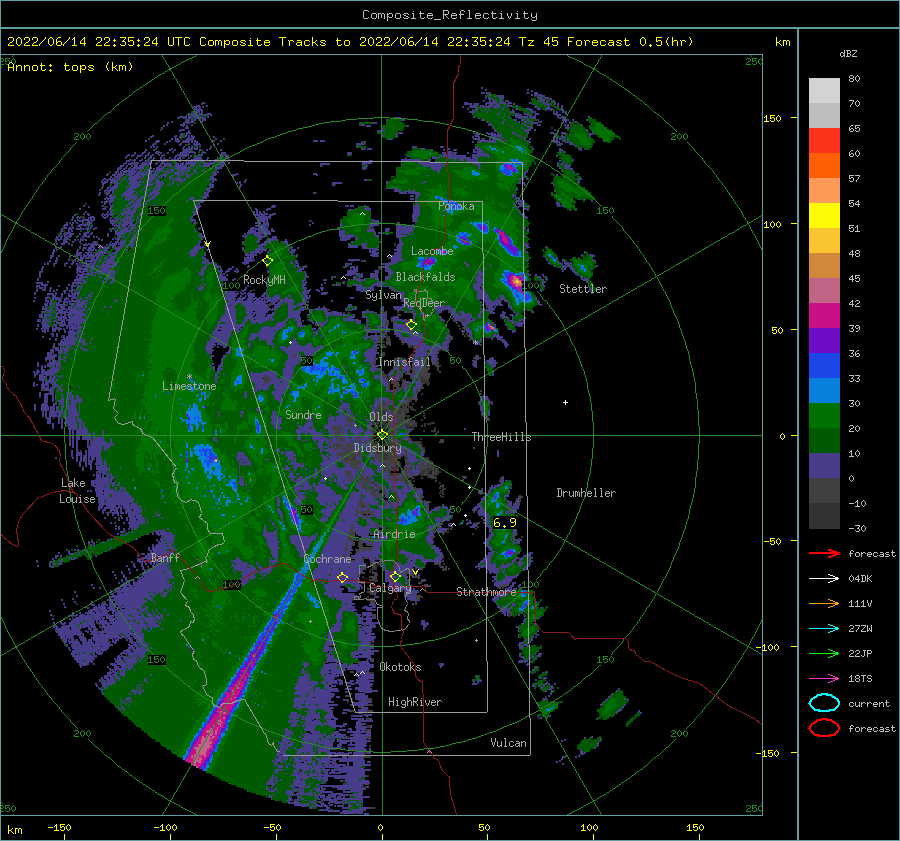Click the slate purple 0–10 dBZ swatch

pyautogui.click(x=824, y=466)
